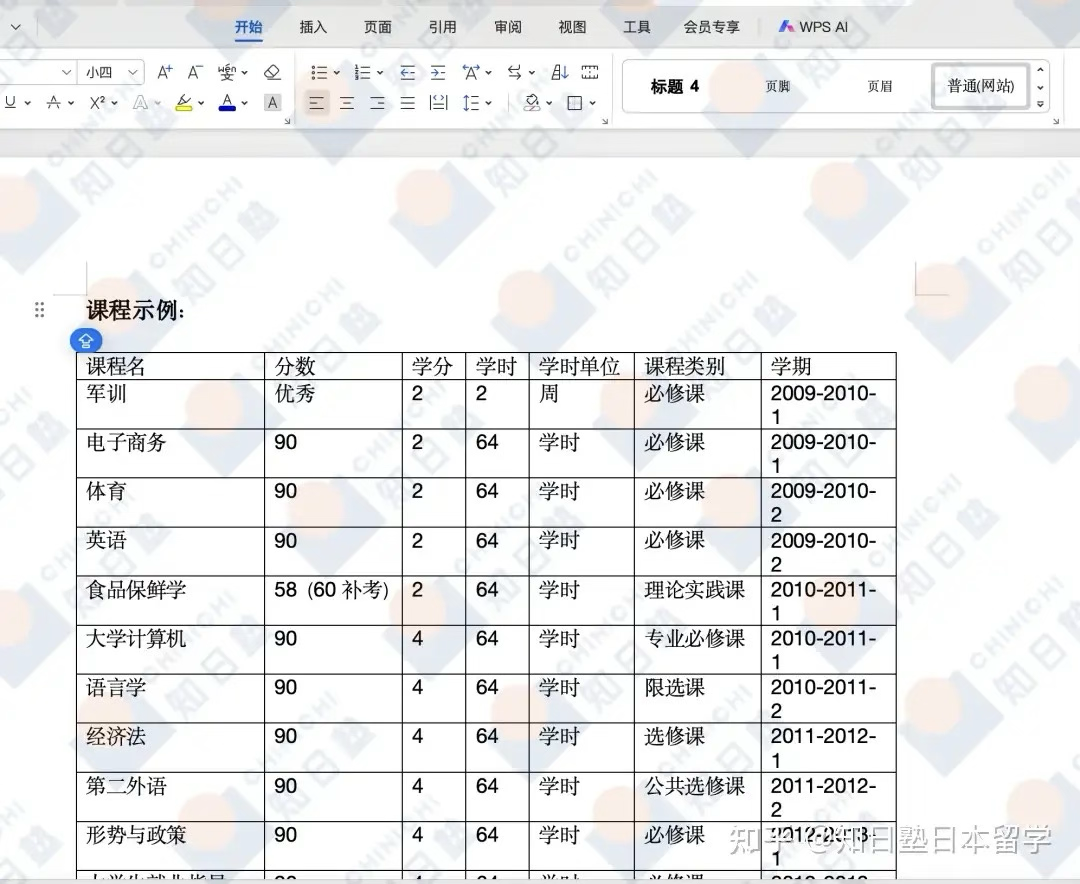
Task: Decrease paragraph indent
Action: (407, 72)
